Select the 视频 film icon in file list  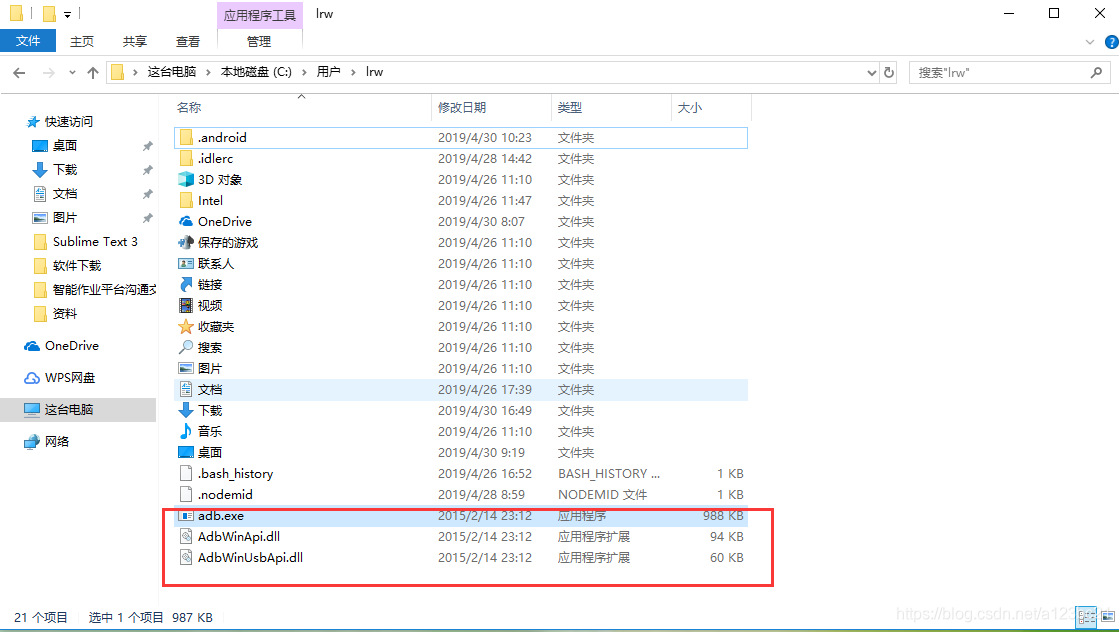pos(186,305)
